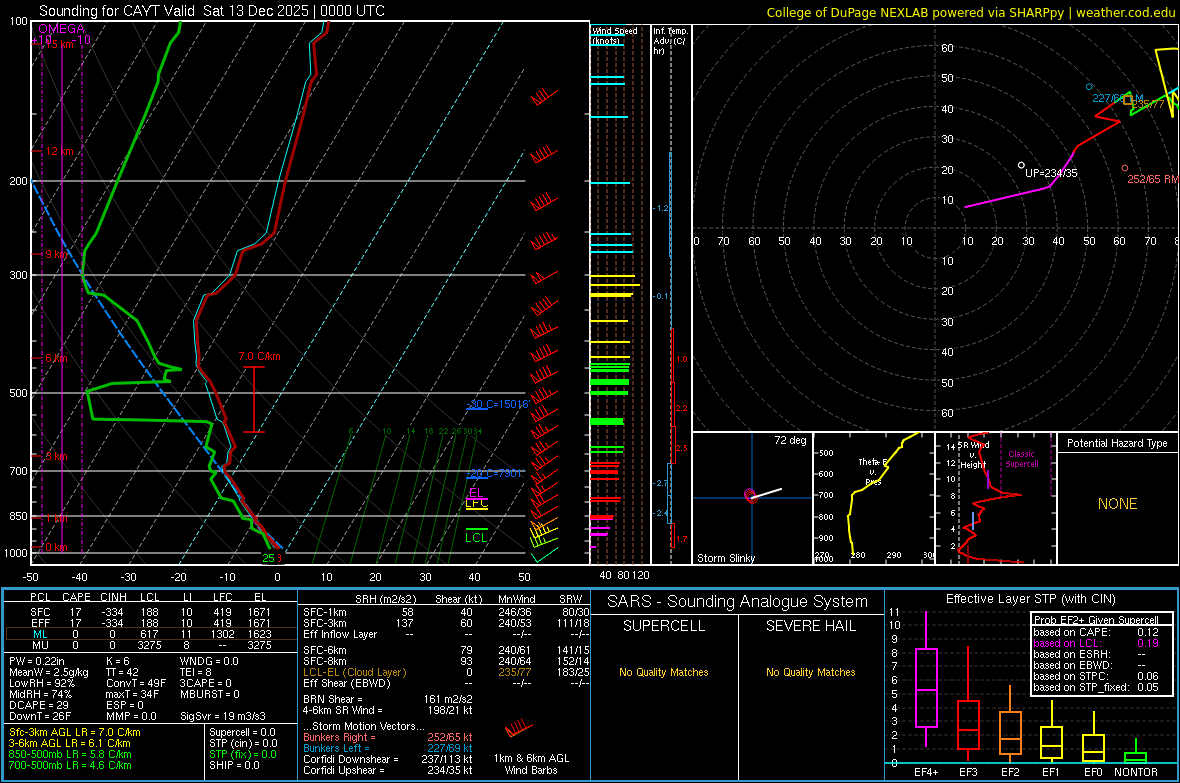Click the Bunkers Left storm motion row
This screenshot has height=783, width=1180.
click(388, 748)
